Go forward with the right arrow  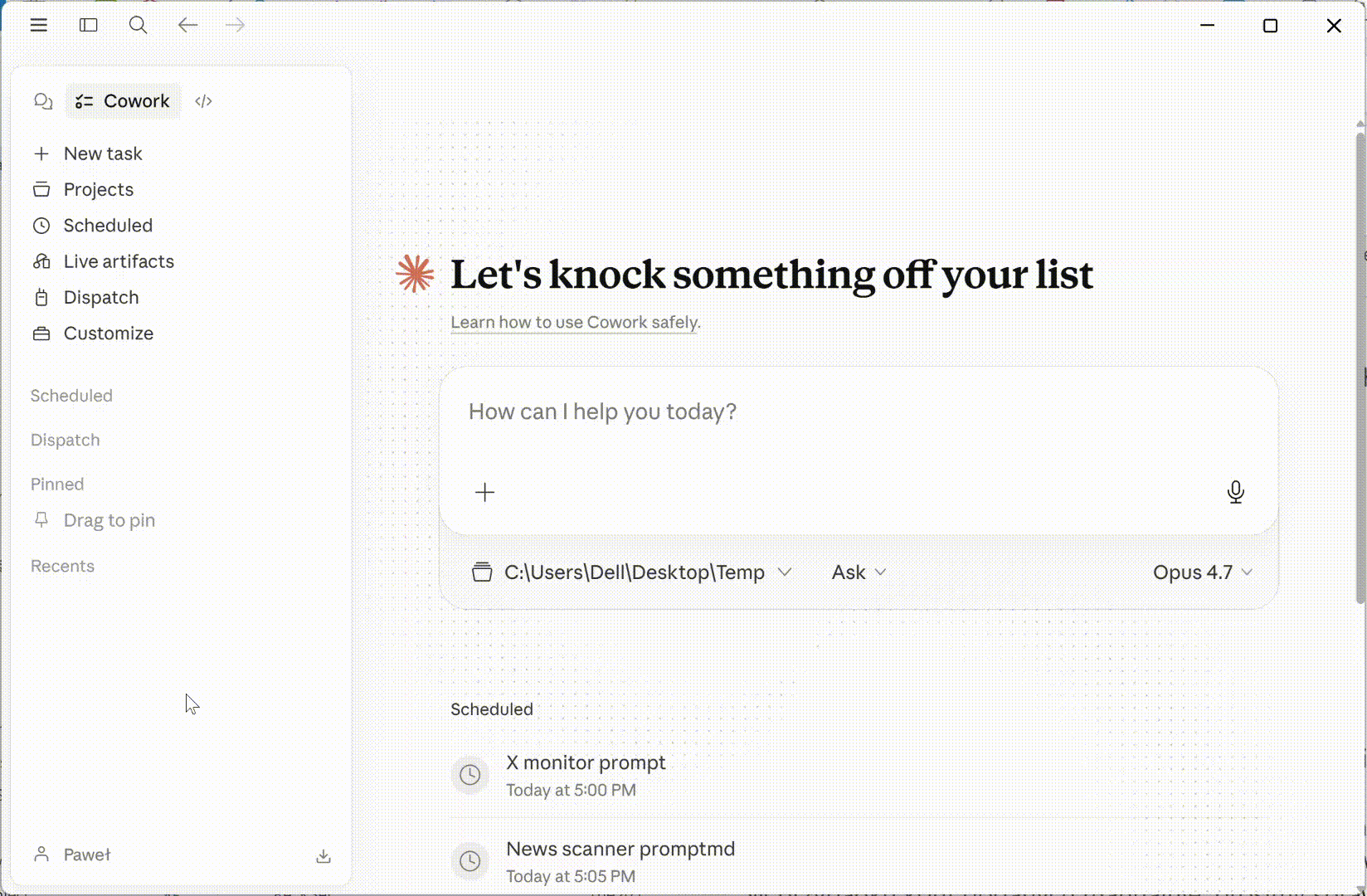[x=236, y=25]
